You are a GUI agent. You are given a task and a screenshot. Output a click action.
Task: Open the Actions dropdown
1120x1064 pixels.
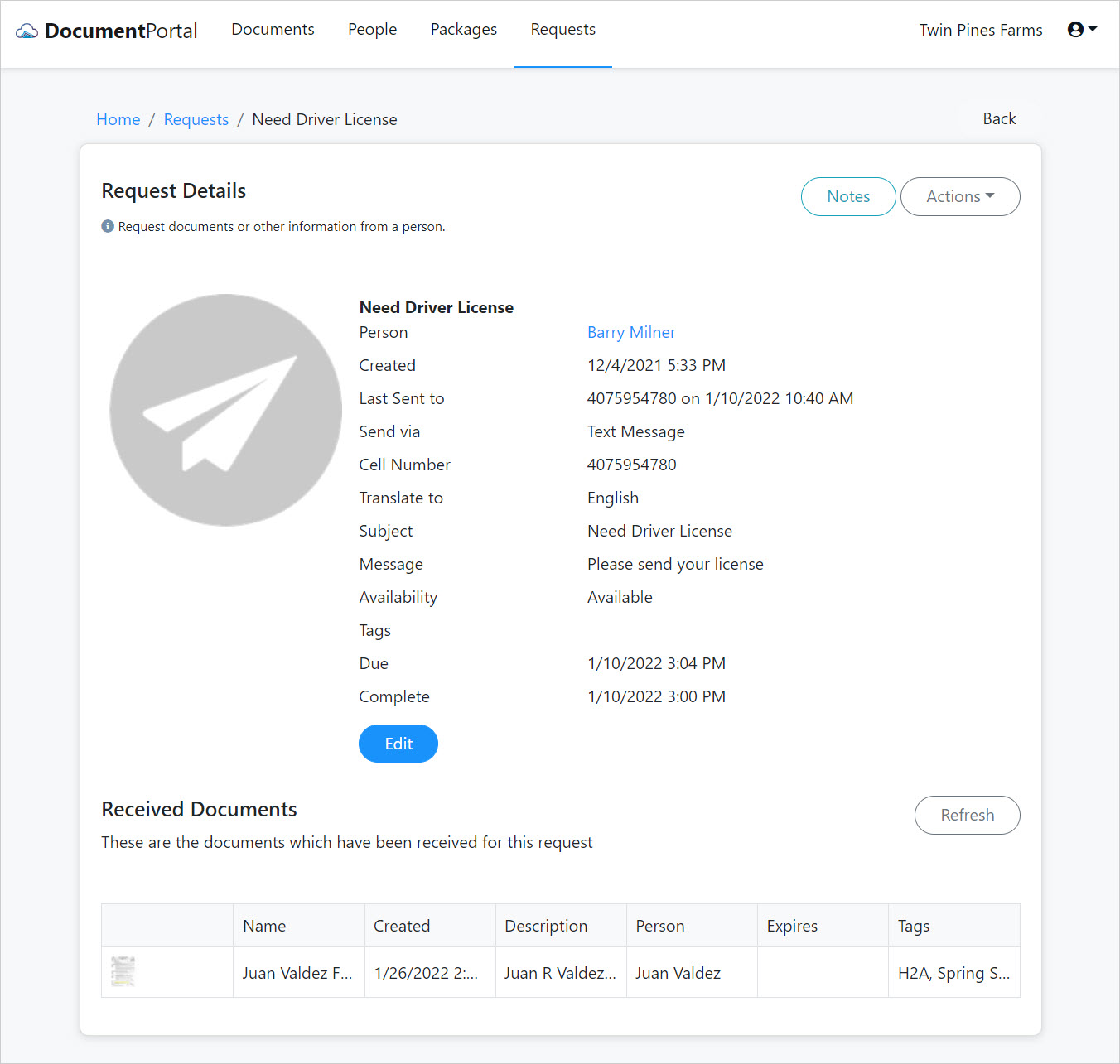pyautogui.click(x=959, y=196)
